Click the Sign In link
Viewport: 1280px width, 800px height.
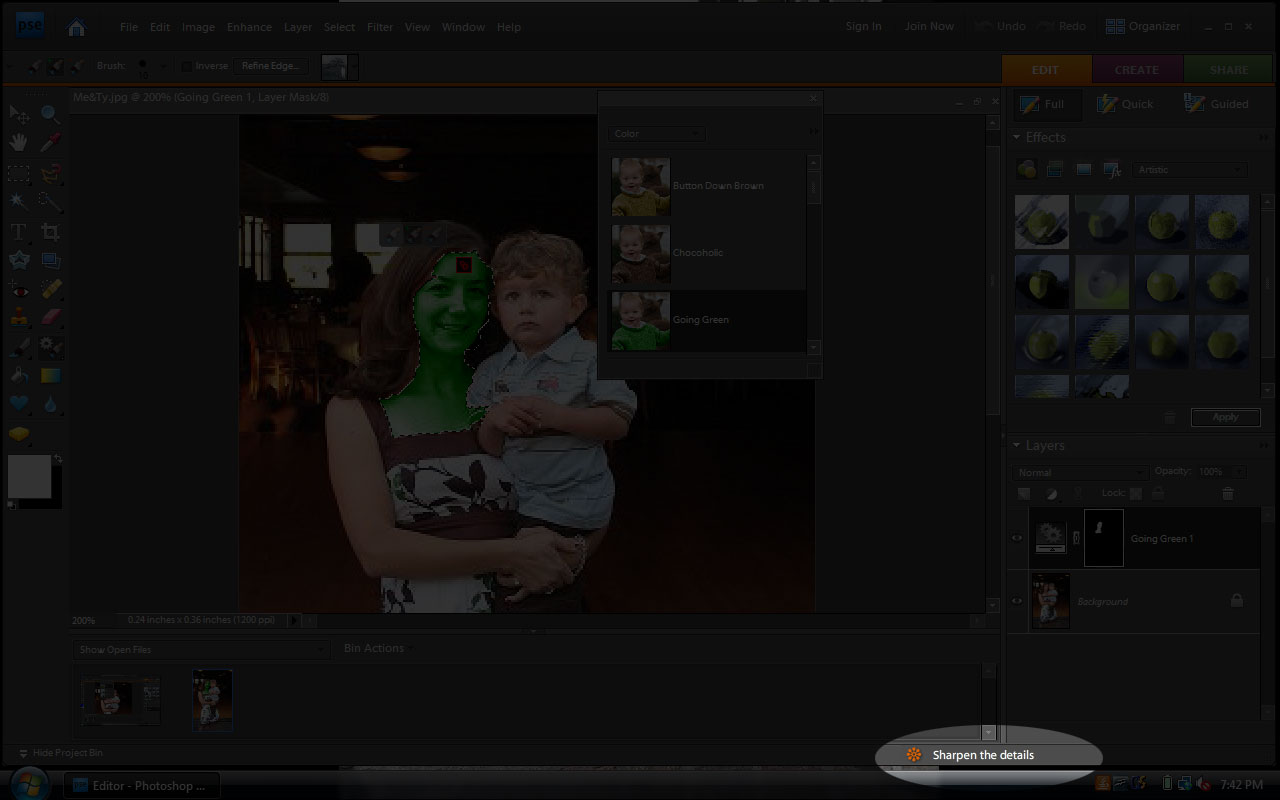click(x=863, y=26)
